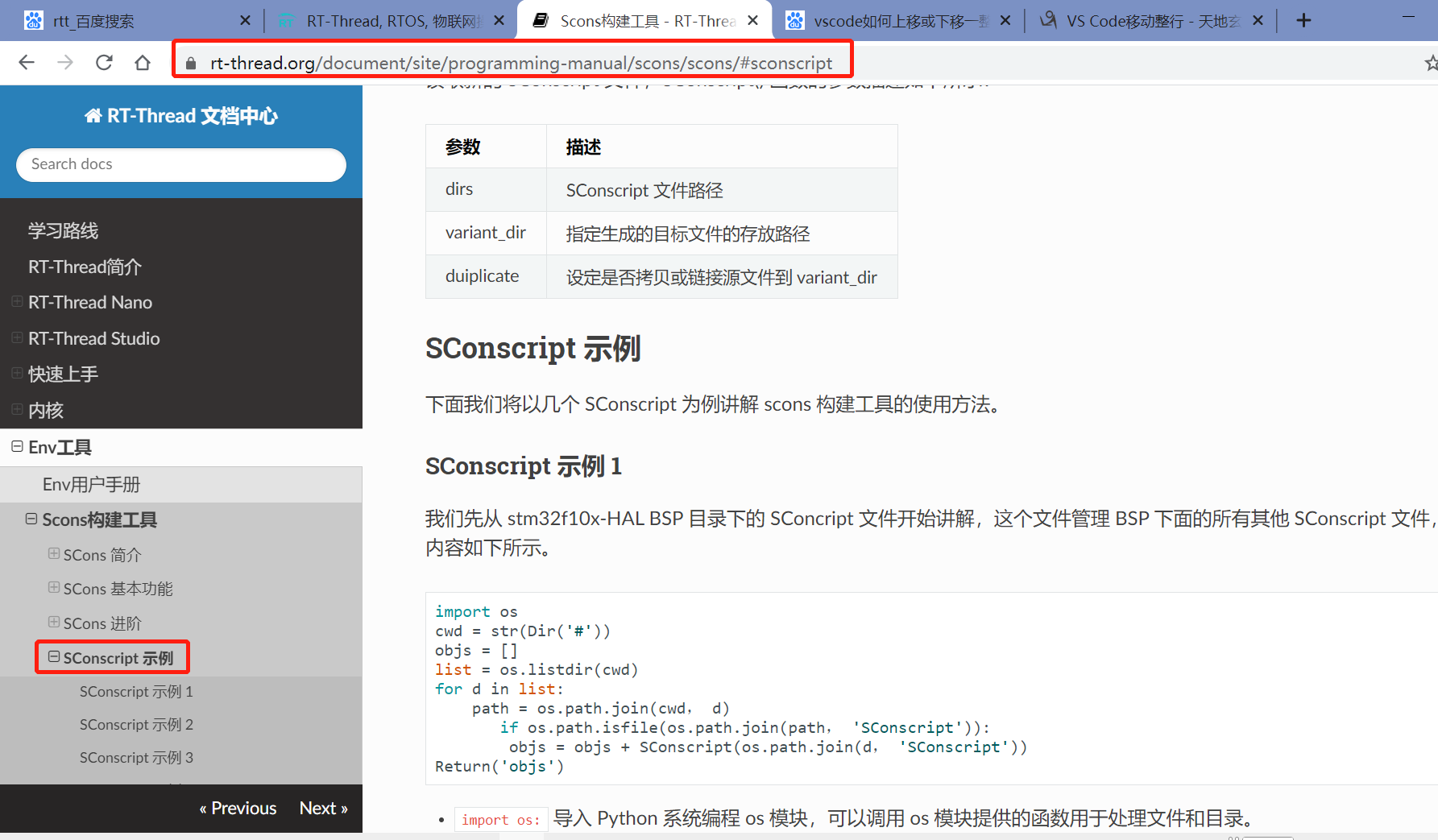Click the padlock site security icon

point(191,64)
